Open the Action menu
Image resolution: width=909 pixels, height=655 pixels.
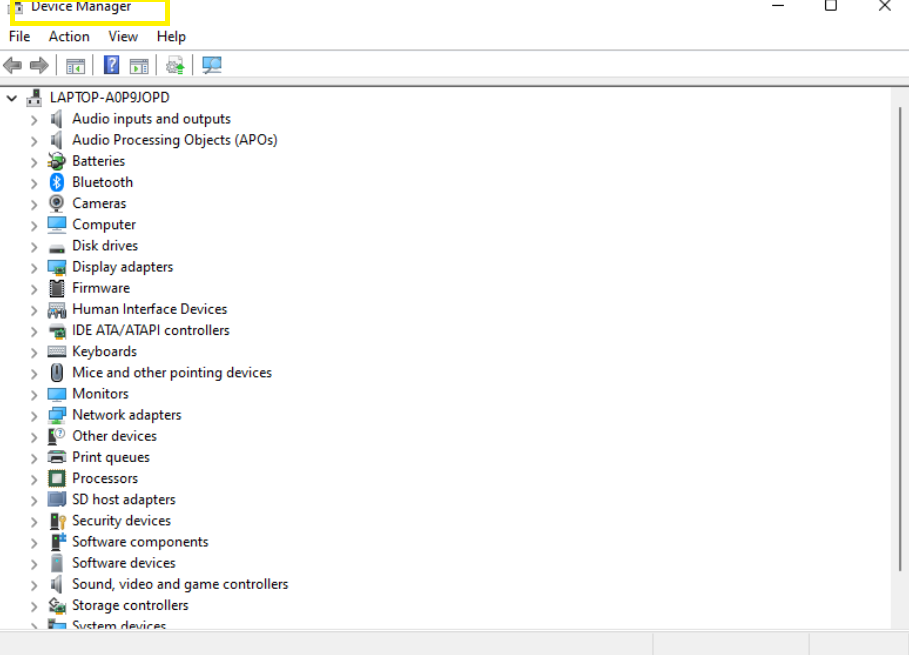pyautogui.click(x=69, y=37)
